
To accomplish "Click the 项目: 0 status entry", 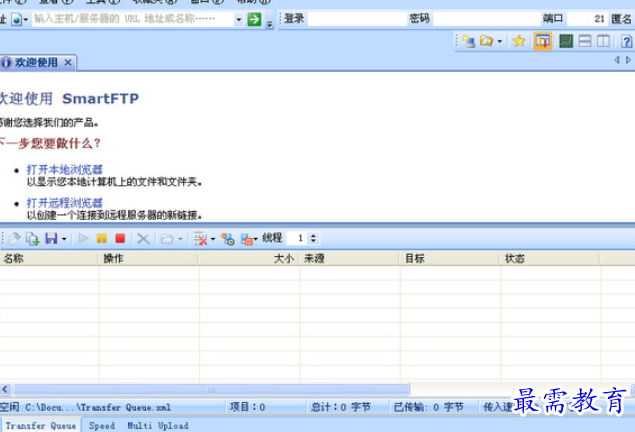I will 247,407.
